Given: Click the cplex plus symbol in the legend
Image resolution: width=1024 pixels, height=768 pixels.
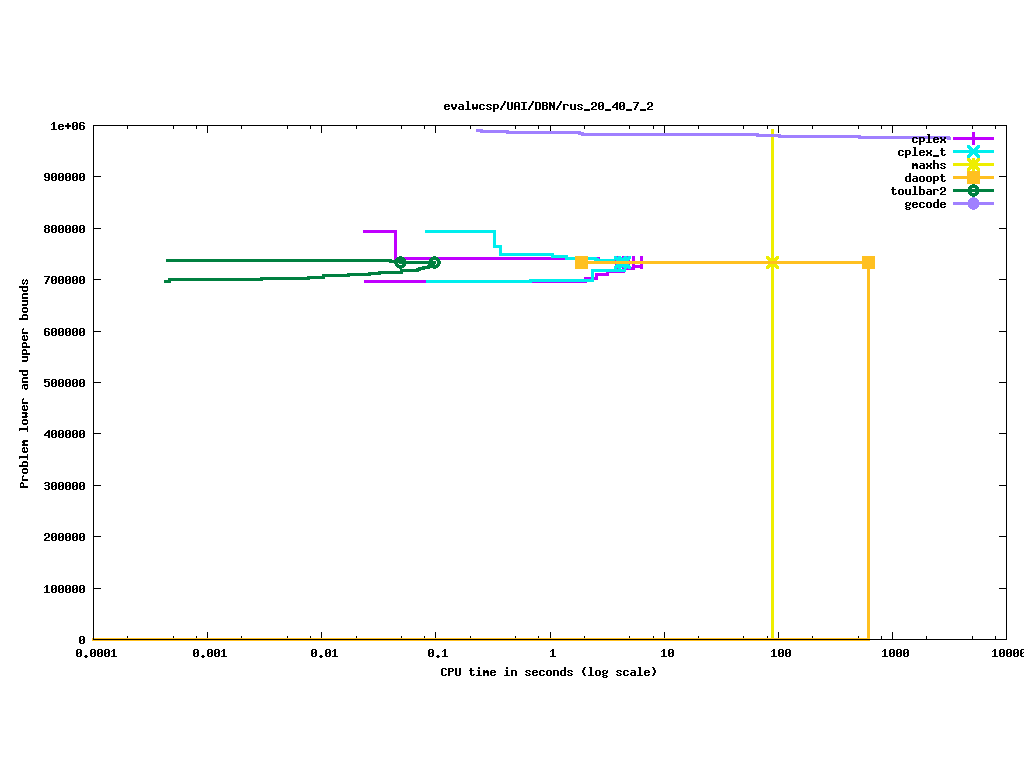Looking at the screenshot, I should pyautogui.click(x=973, y=139).
